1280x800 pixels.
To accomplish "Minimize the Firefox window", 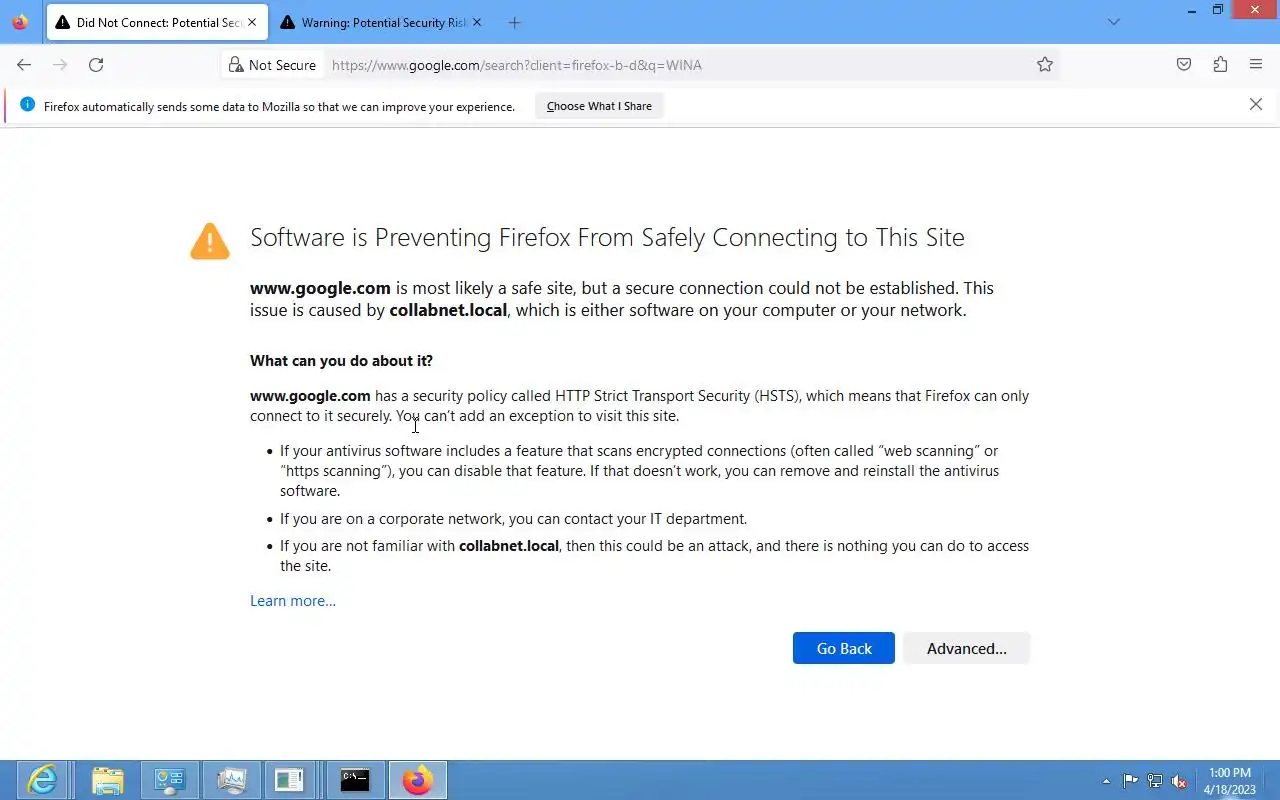I will coord(1191,10).
